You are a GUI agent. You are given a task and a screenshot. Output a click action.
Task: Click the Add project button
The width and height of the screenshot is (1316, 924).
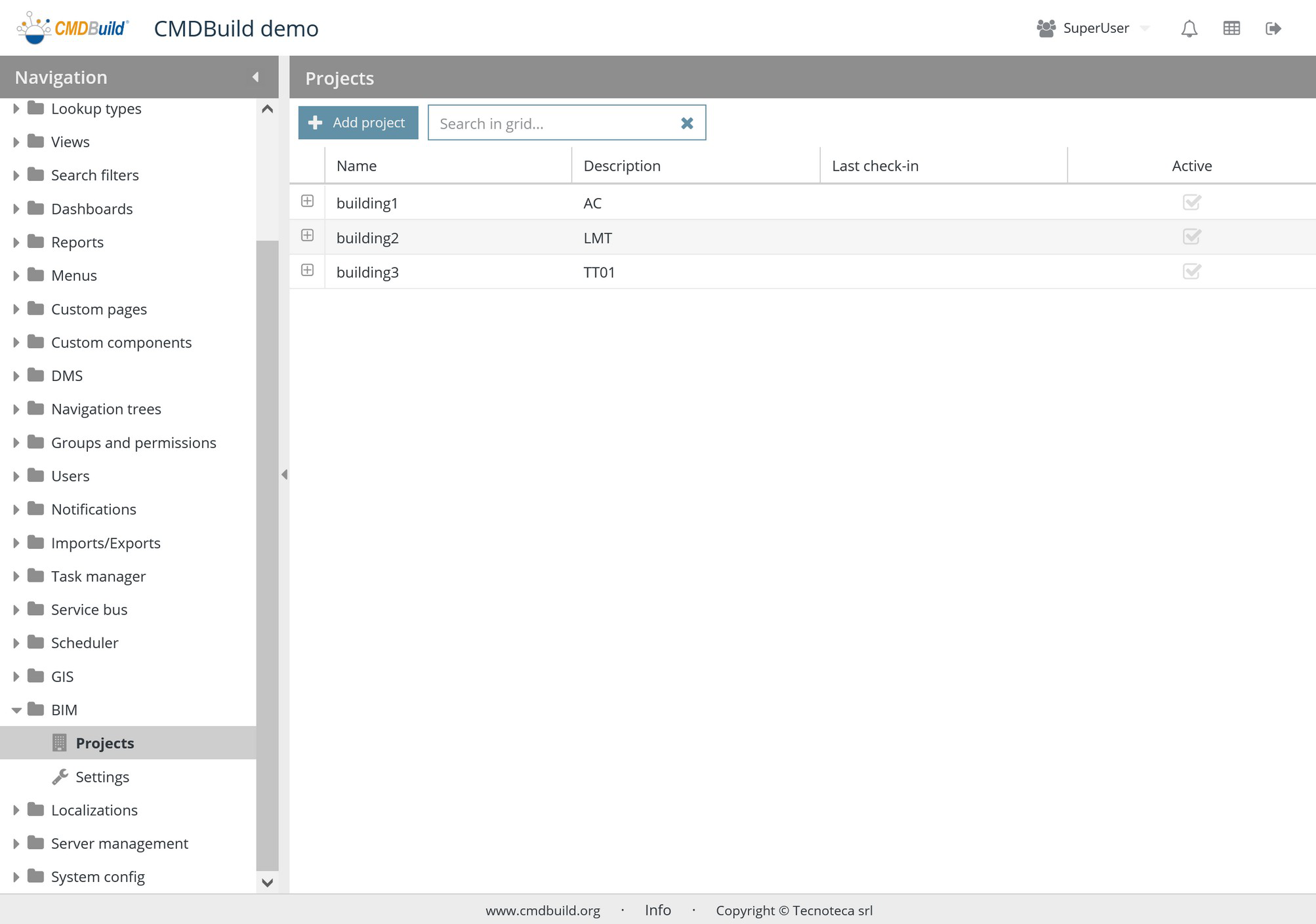(358, 123)
